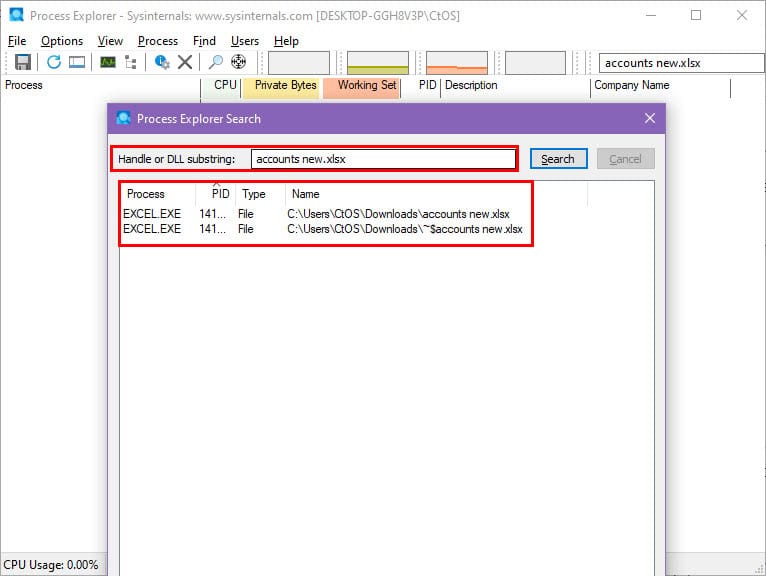Click the commit history mini graph in toolbar
This screenshot has height=576, width=766.
(378, 63)
